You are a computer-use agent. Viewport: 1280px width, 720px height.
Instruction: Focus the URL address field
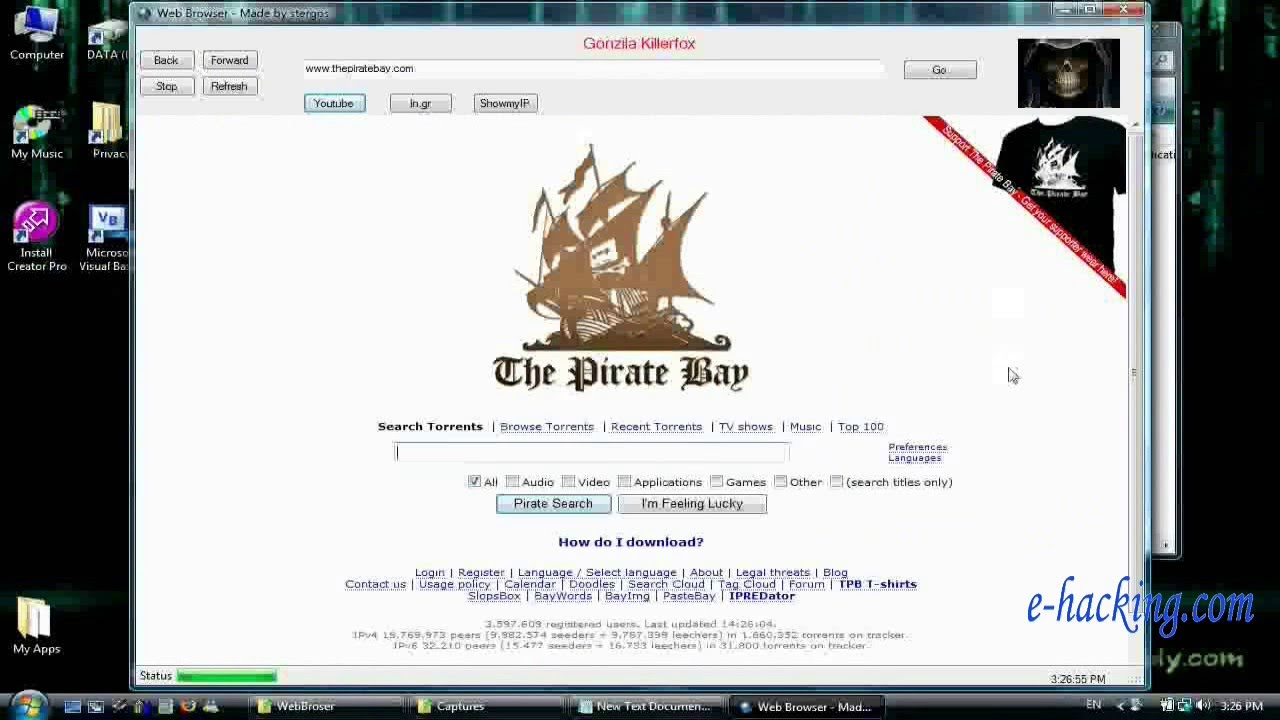pyautogui.click(x=594, y=69)
